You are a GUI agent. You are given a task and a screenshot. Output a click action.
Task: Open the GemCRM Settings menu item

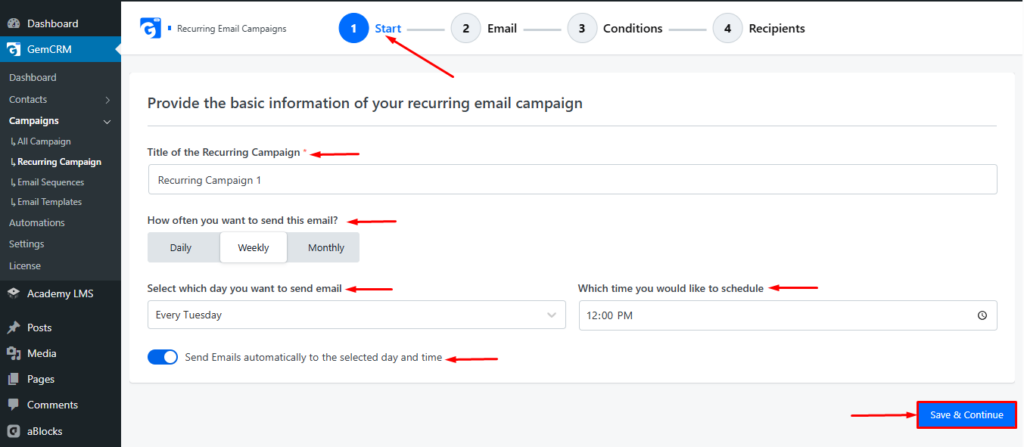(x=27, y=244)
